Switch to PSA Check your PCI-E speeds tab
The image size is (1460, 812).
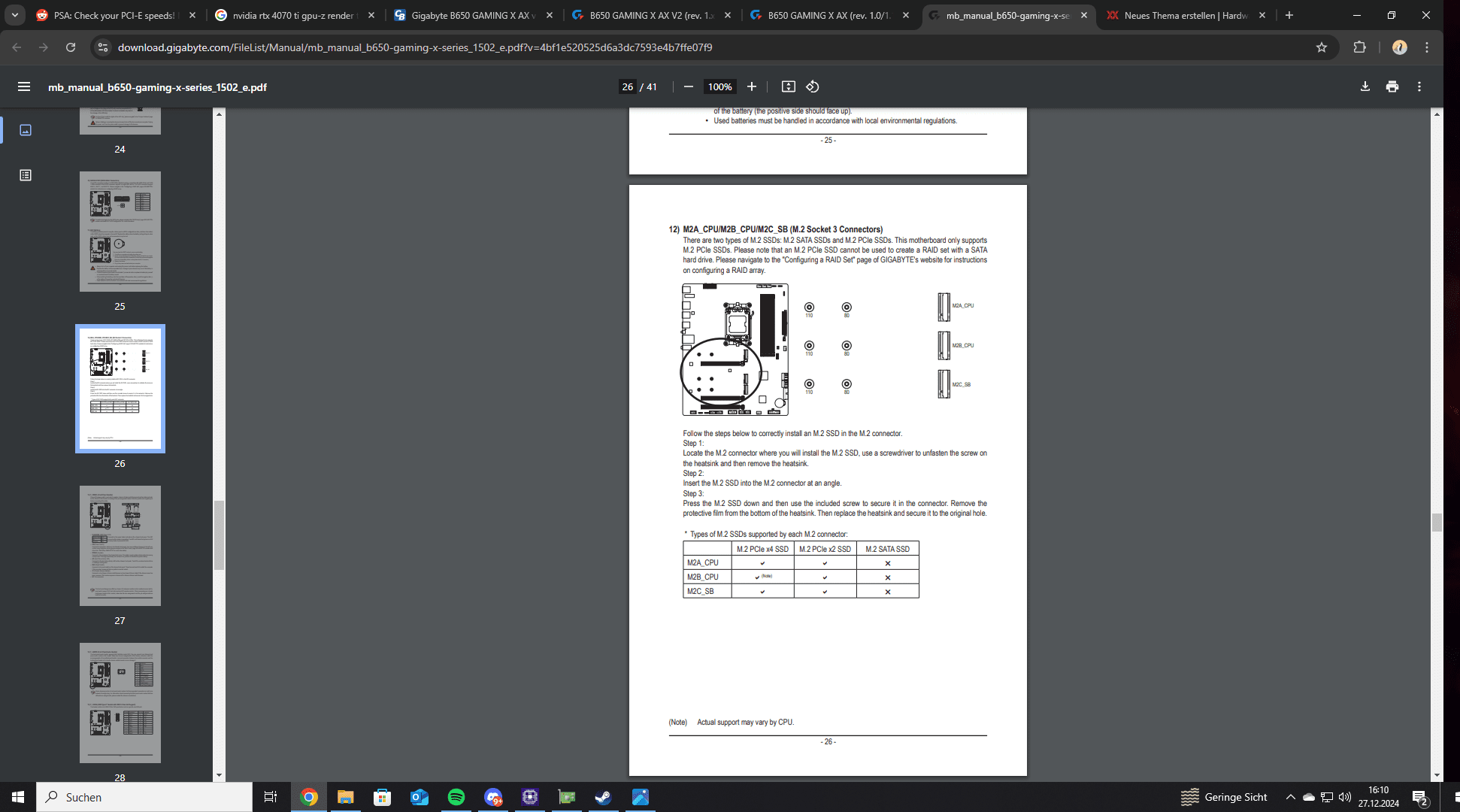click(113, 15)
